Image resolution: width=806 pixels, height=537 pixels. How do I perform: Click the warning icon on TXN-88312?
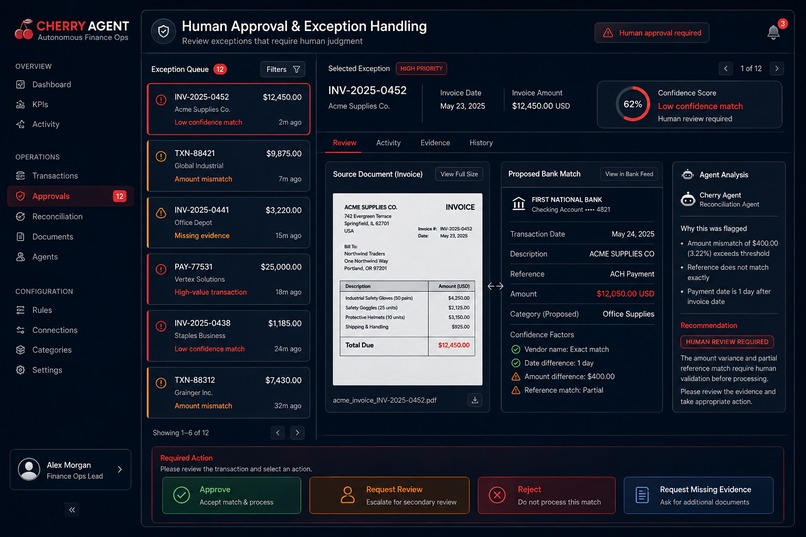pyautogui.click(x=161, y=383)
